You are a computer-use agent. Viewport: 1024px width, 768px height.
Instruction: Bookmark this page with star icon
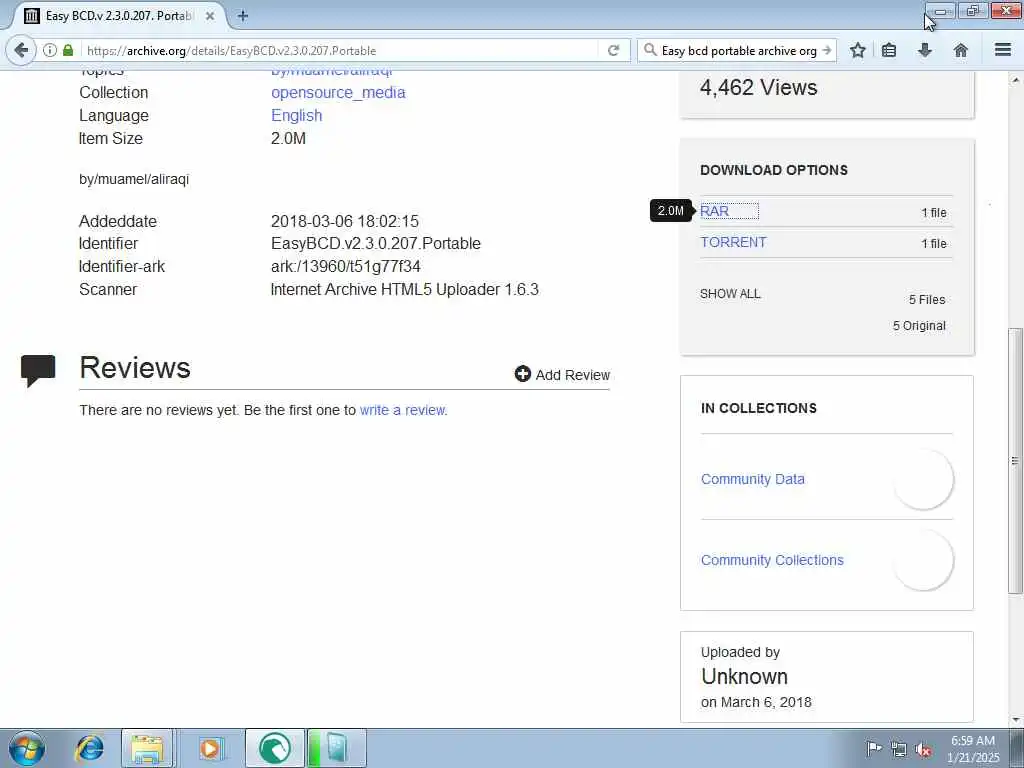857,50
